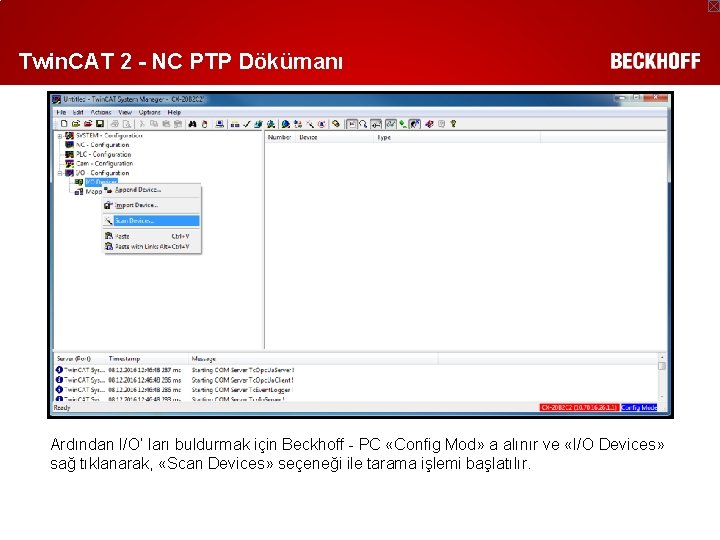Image resolution: width=720 pixels, height=540 pixels.
Task: Click the Generate Mappings toolbar icon
Action: pos(235,124)
